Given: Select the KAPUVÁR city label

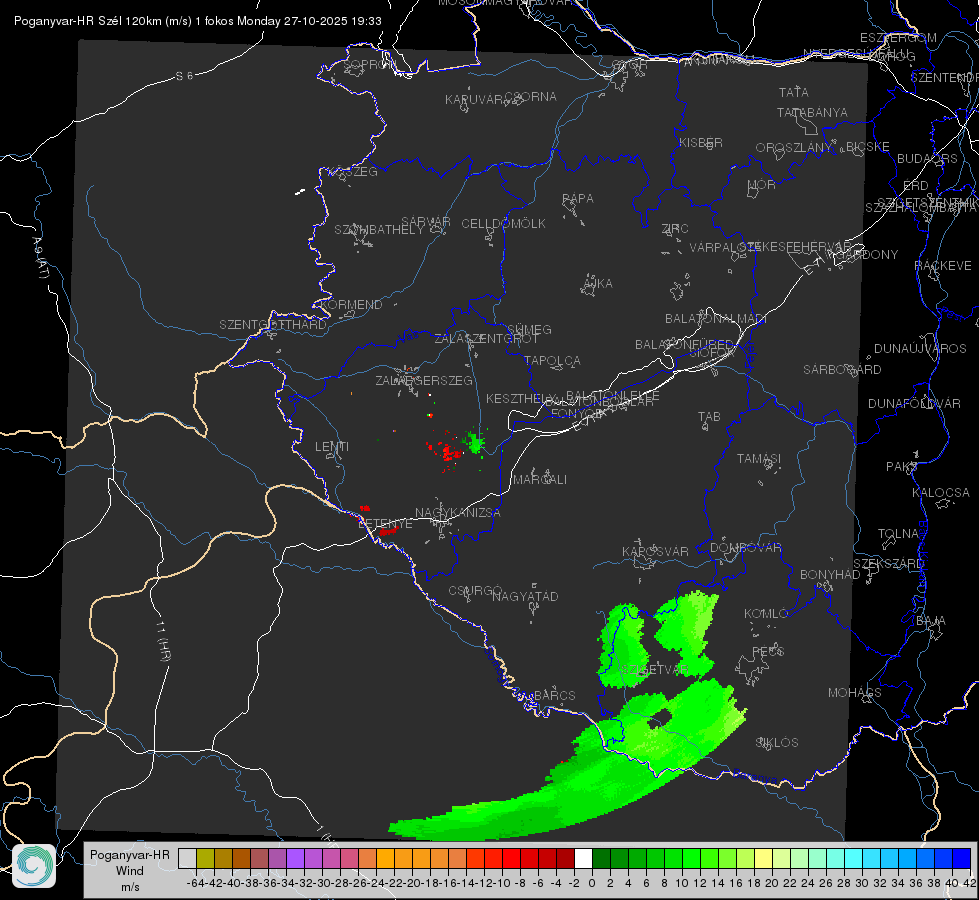Looking at the screenshot, I should (x=474, y=100).
